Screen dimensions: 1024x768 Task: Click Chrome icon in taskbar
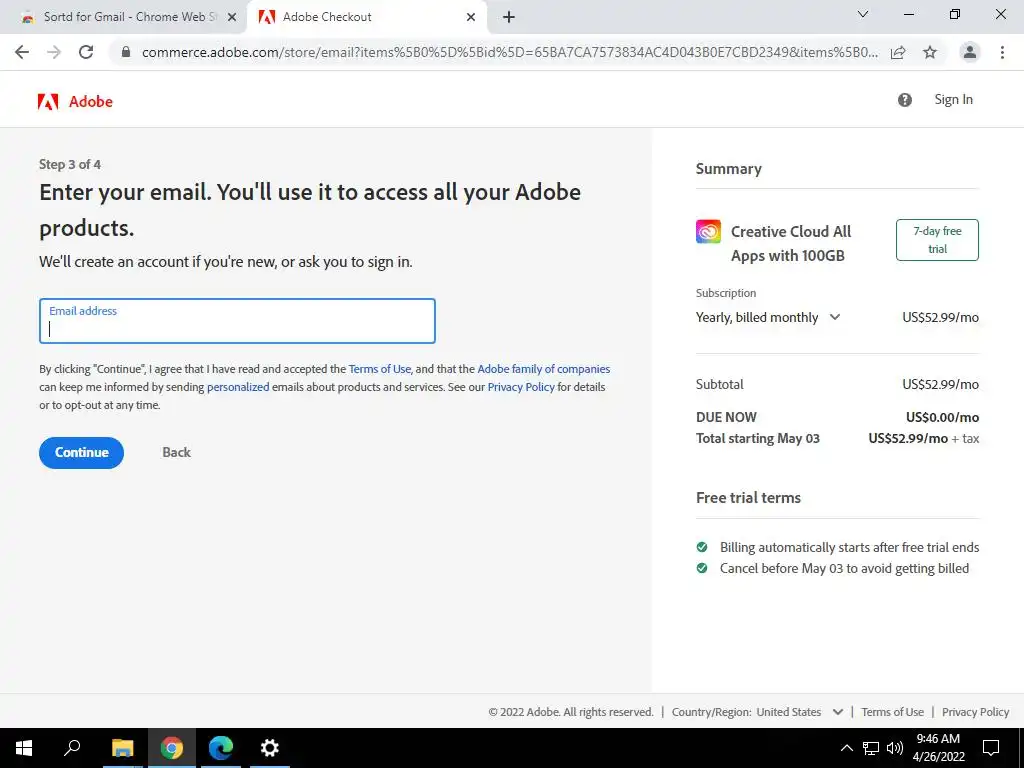click(172, 748)
